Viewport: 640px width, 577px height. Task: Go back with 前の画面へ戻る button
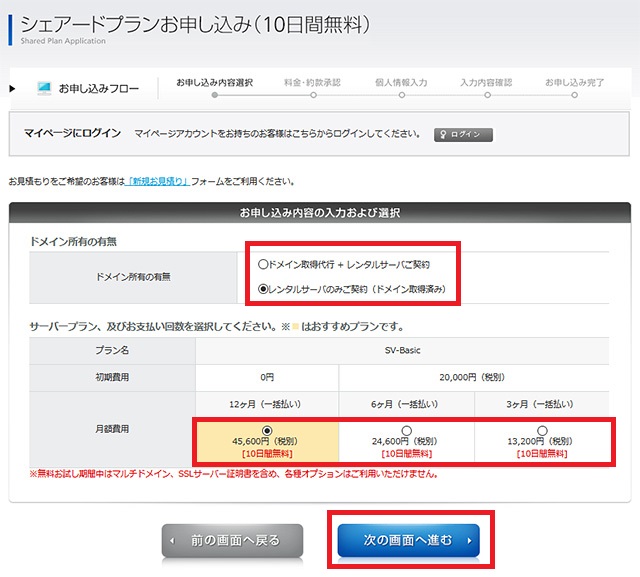tap(232, 540)
